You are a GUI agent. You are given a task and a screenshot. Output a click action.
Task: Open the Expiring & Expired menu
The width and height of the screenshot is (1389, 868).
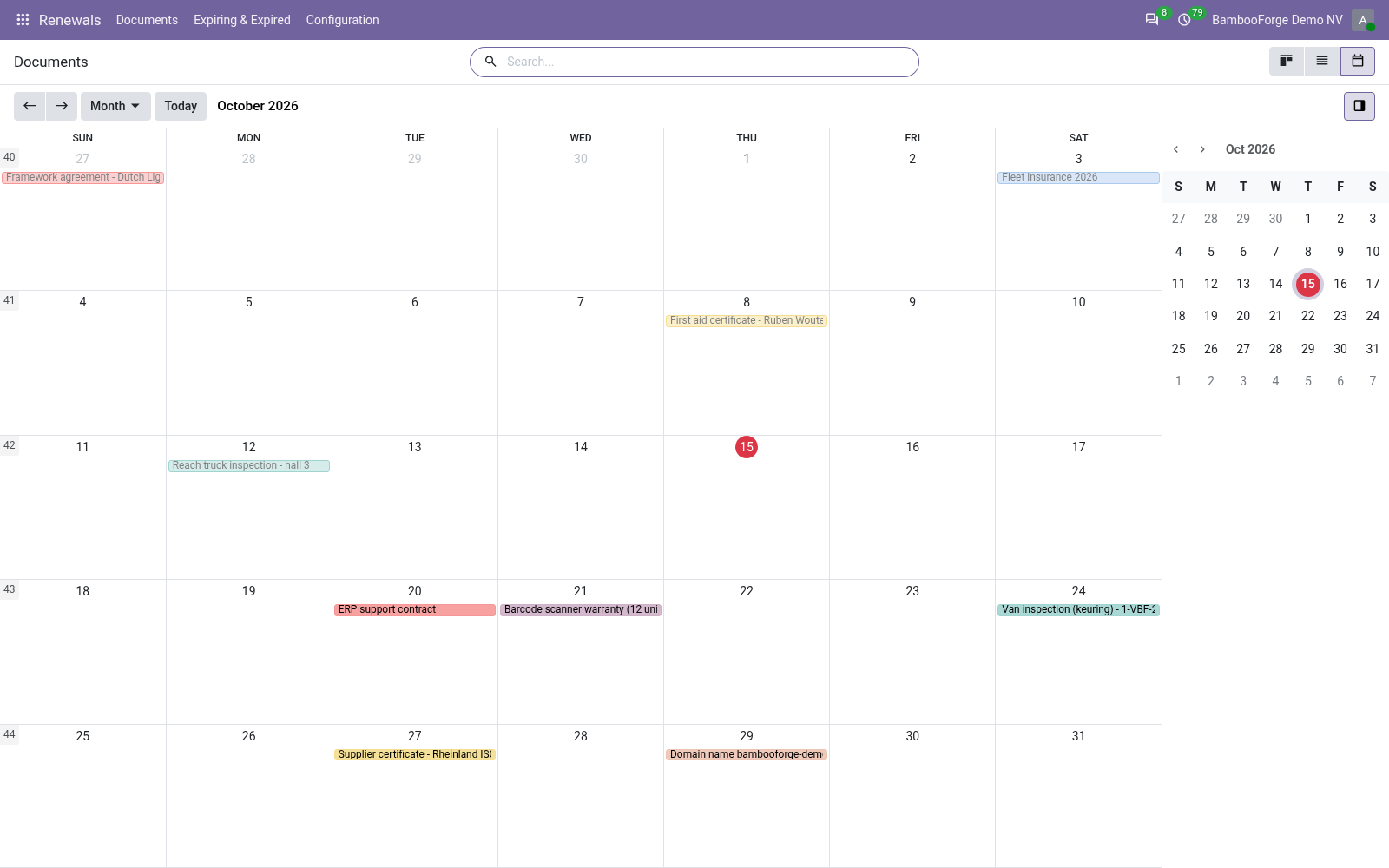pos(242,20)
